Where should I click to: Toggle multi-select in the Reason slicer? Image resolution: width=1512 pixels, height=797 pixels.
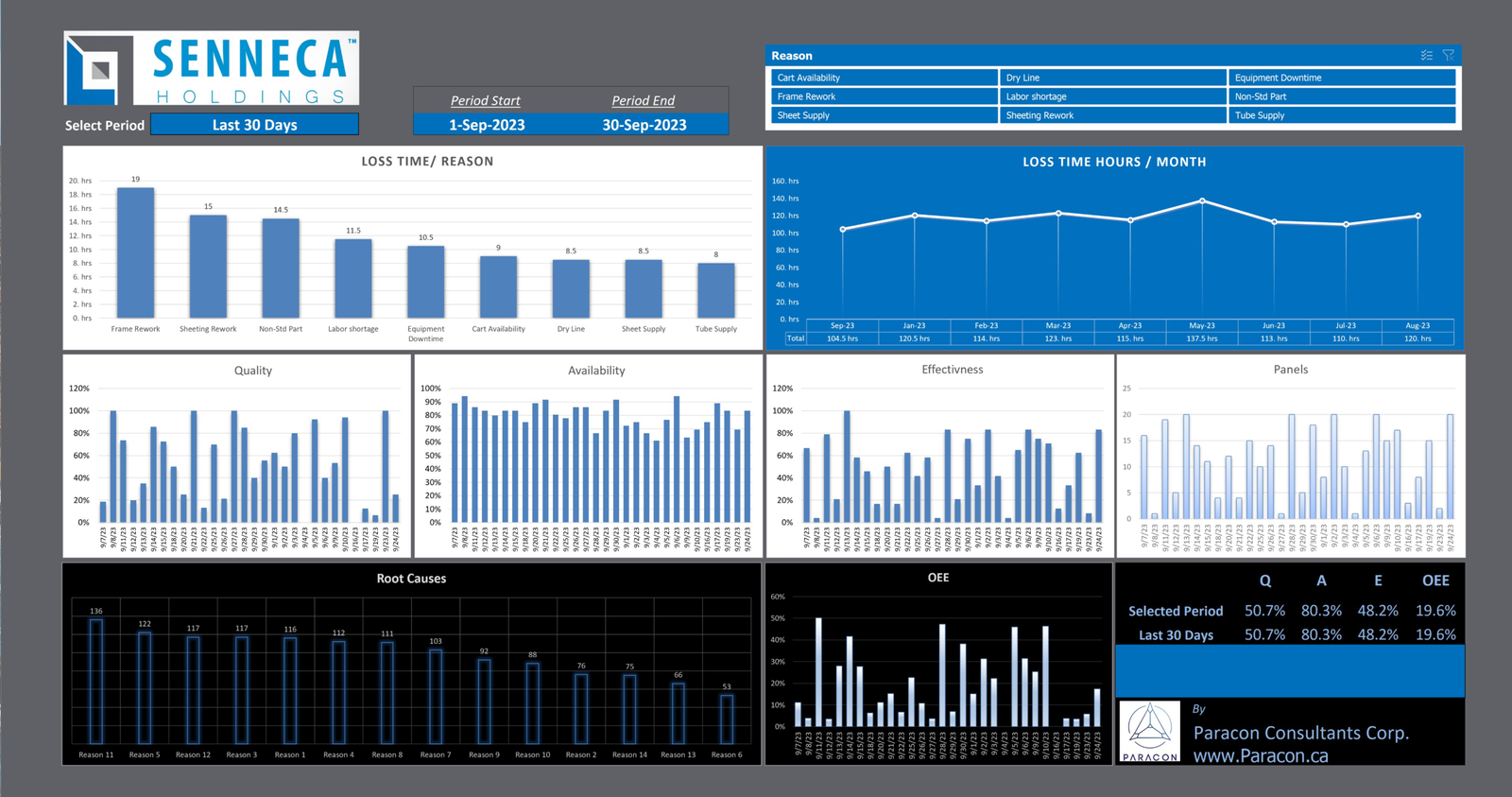coord(1427,56)
